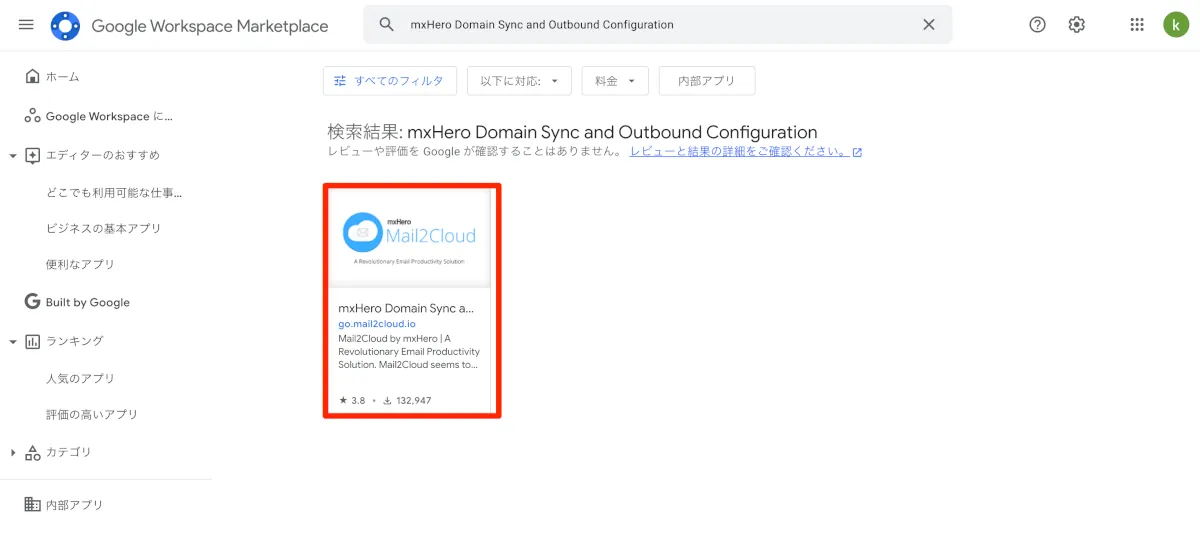Open the Google apps grid
This screenshot has width=1200, height=536.
pyautogui.click(x=1137, y=25)
